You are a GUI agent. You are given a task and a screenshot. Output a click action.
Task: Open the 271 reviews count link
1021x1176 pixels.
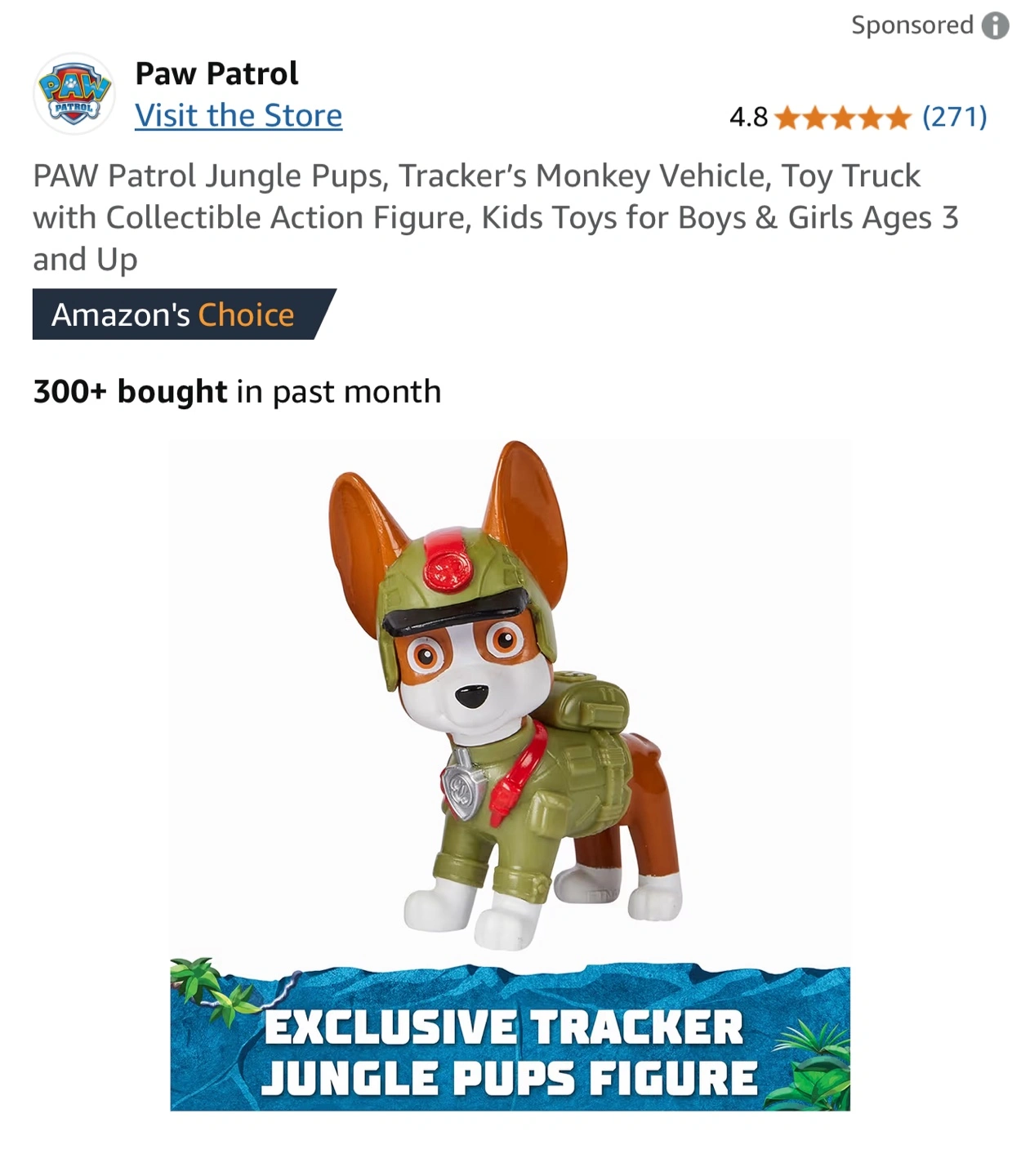(955, 117)
